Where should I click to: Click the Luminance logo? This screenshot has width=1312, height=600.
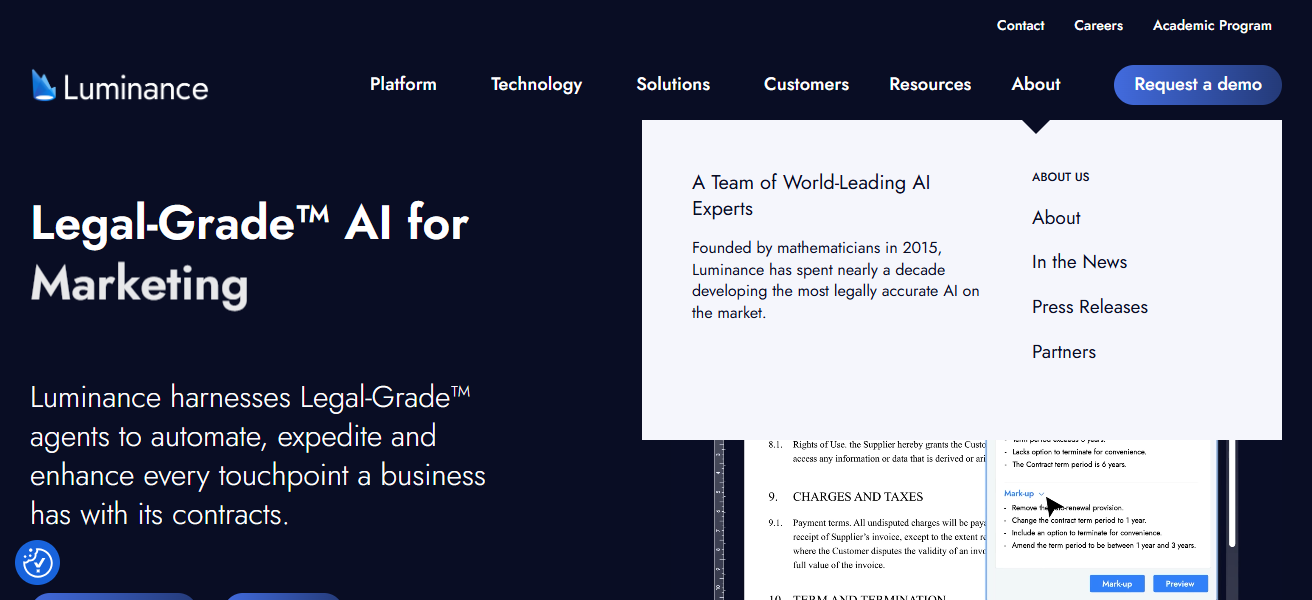(120, 86)
